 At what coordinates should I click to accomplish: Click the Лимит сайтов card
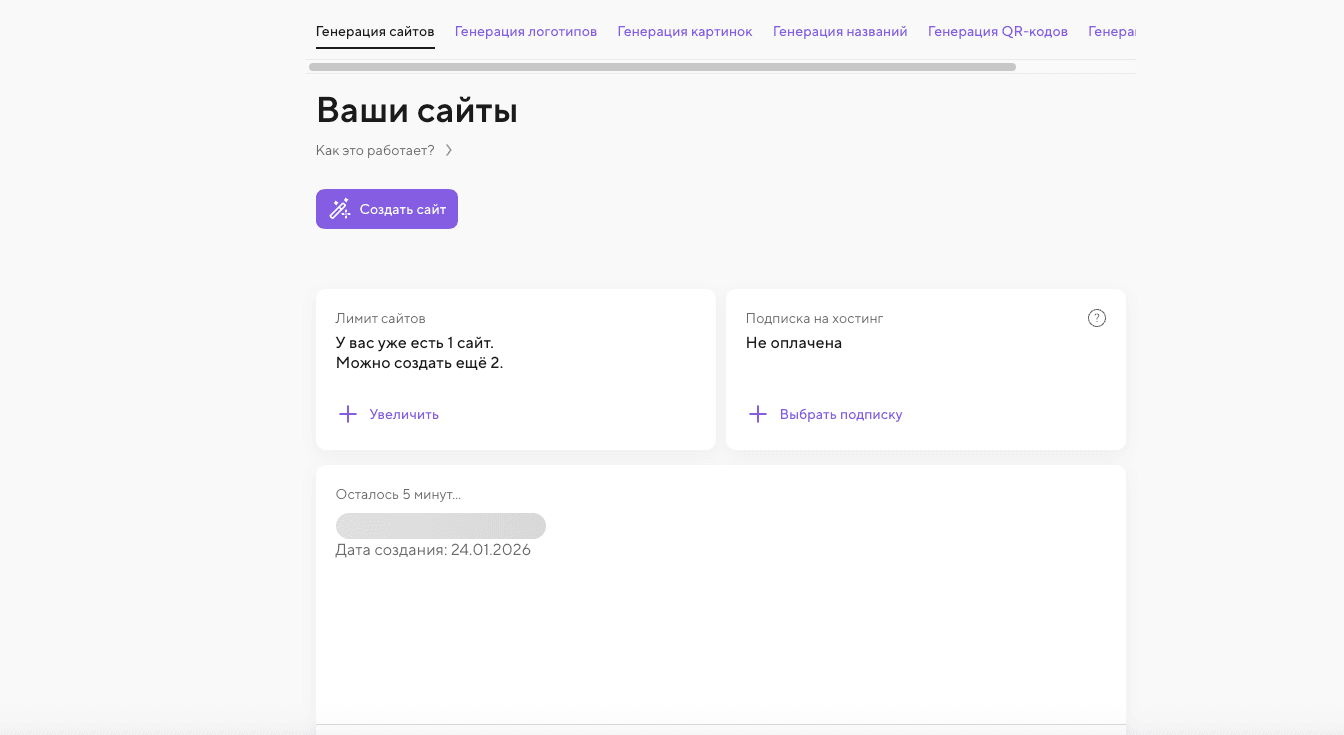516,370
